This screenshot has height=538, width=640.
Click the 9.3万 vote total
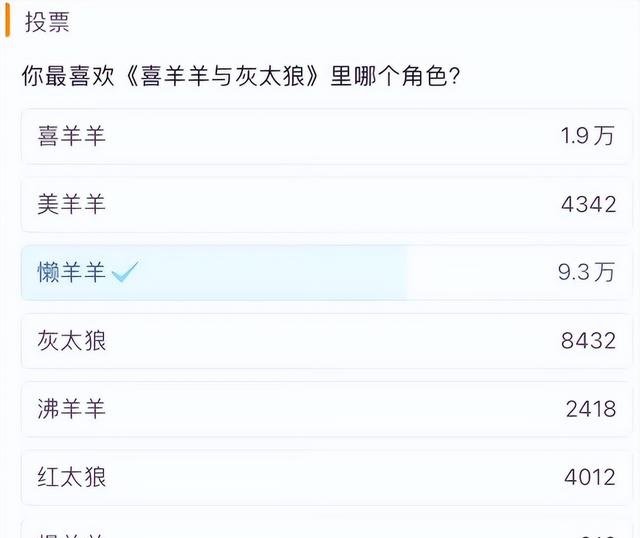click(x=588, y=273)
